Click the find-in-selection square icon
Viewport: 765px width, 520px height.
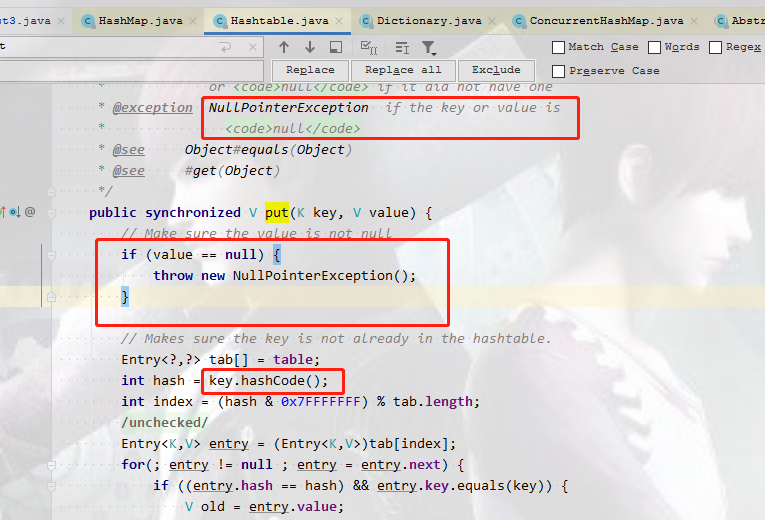tap(336, 47)
